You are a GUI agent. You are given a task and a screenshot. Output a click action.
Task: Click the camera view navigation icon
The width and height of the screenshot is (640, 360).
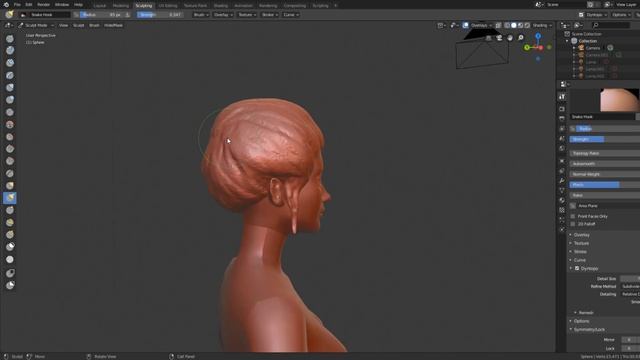(499, 38)
